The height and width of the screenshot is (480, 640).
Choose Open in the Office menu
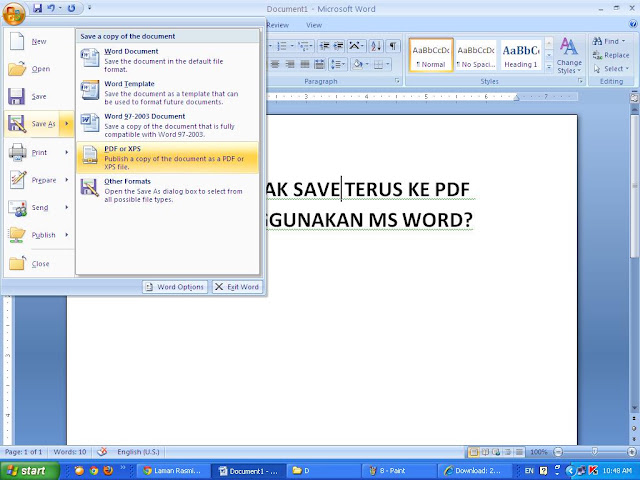(39, 69)
